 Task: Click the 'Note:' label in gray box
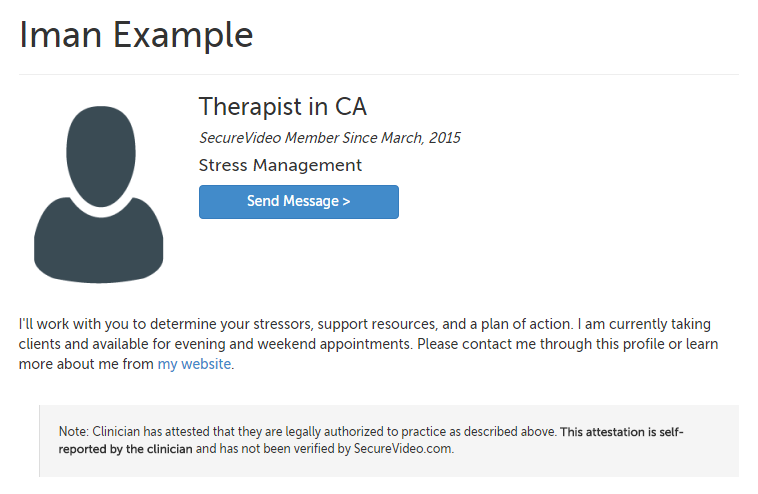(74, 432)
